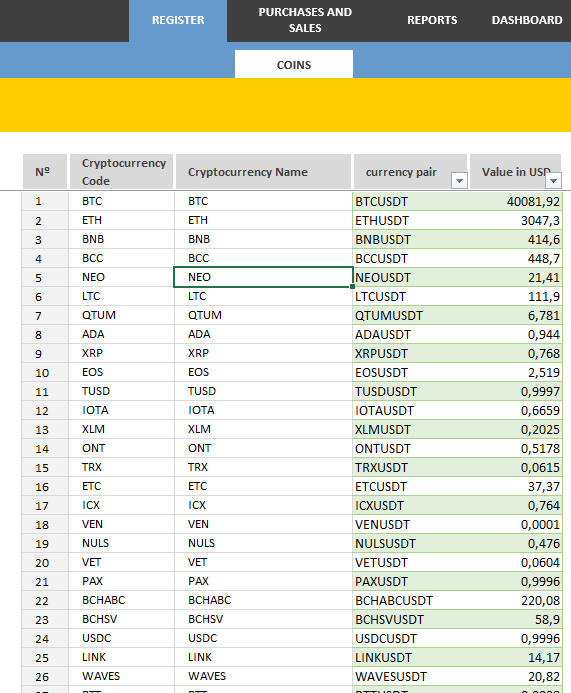Select the BNBUSDT cell
This screenshot has width=571, height=693.
411,240
